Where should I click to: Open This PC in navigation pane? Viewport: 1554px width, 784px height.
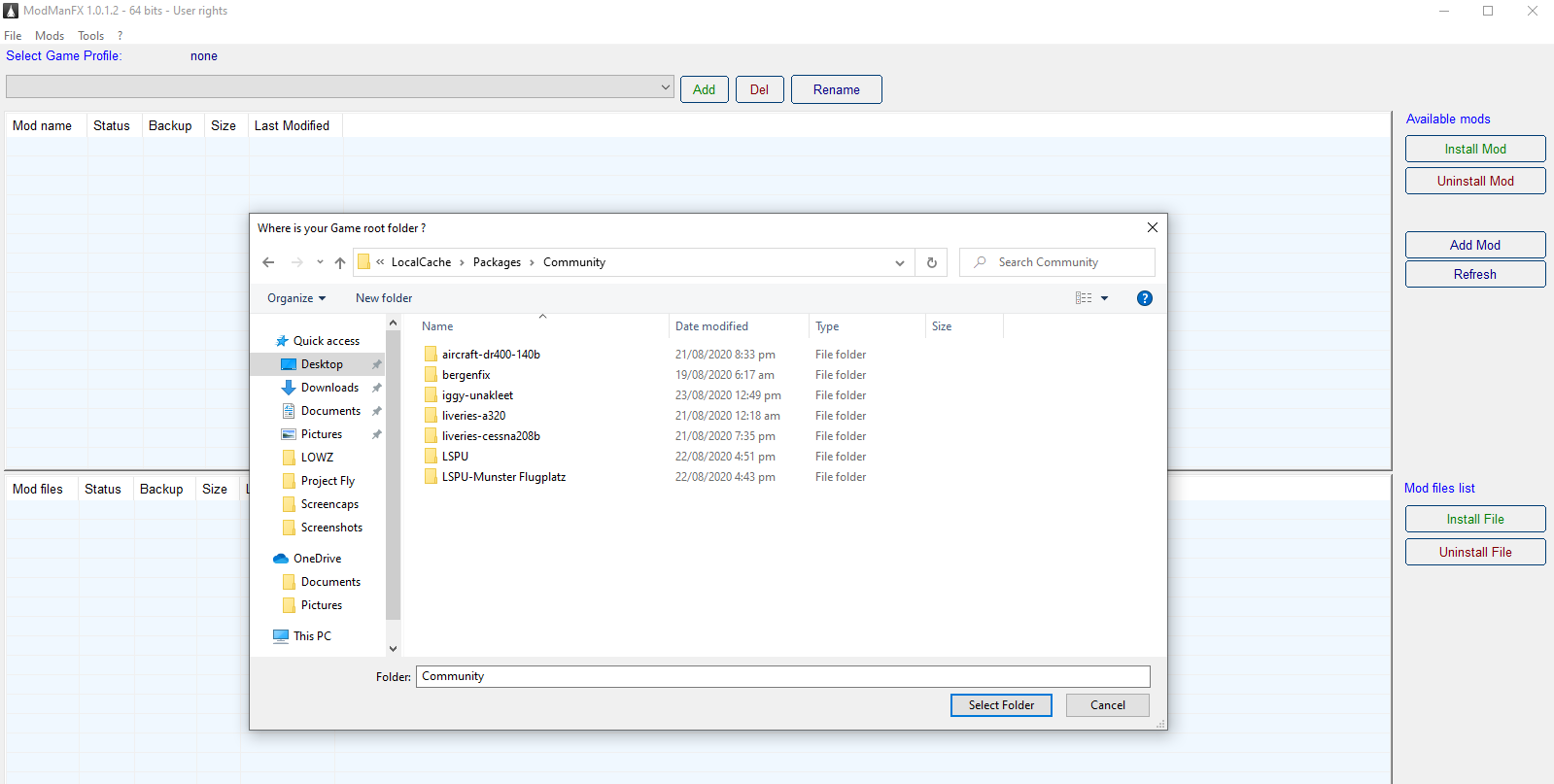pos(312,636)
